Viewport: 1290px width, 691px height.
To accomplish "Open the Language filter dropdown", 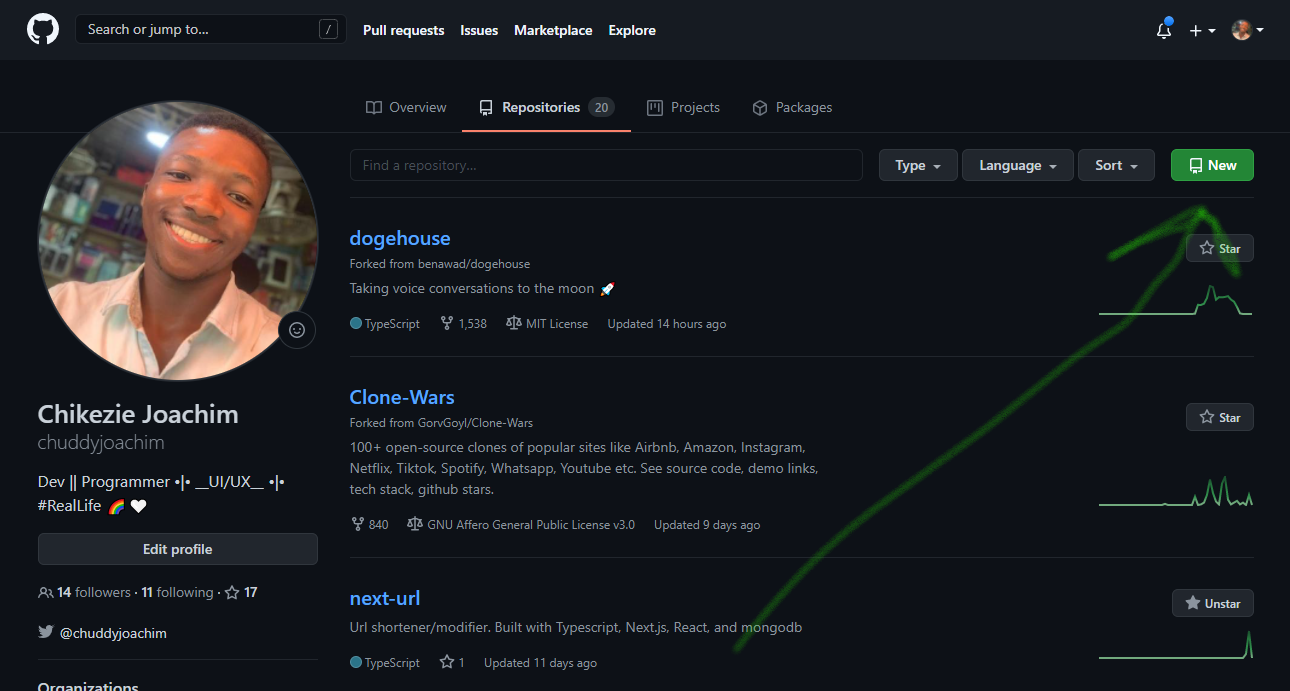I will click(x=1017, y=165).
